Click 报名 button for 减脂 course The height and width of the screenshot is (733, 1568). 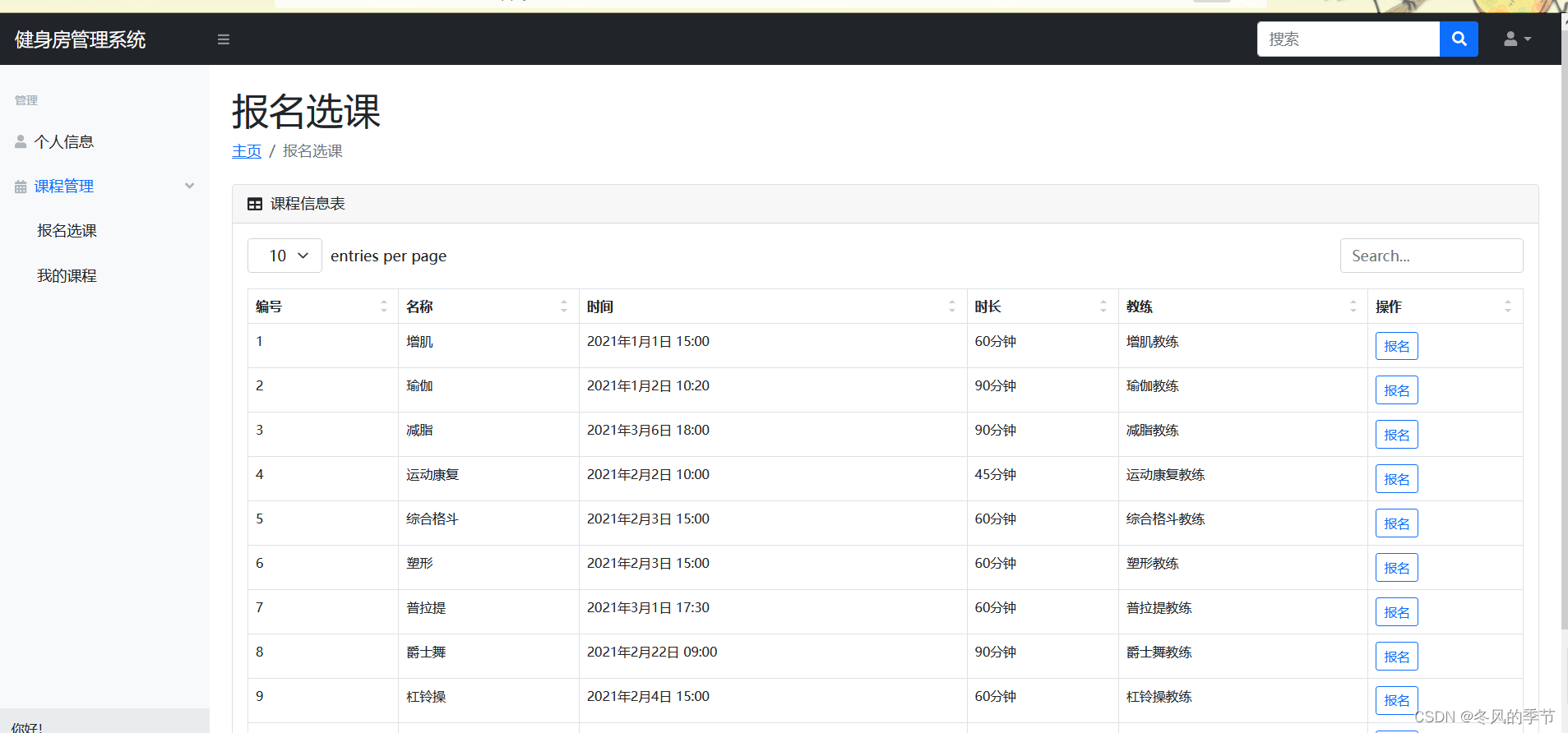(x=1396, y=435)
